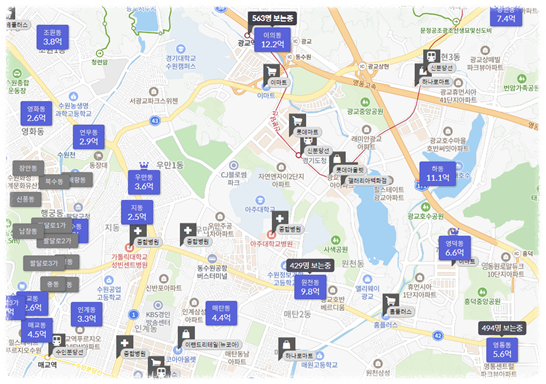Click the 494명 보는중 tooltip

click(x=502, y=328)
